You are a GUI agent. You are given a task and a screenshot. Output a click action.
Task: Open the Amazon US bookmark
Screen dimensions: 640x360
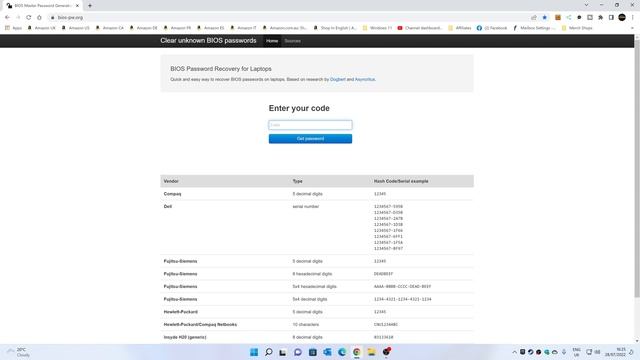tap(76, 28)
